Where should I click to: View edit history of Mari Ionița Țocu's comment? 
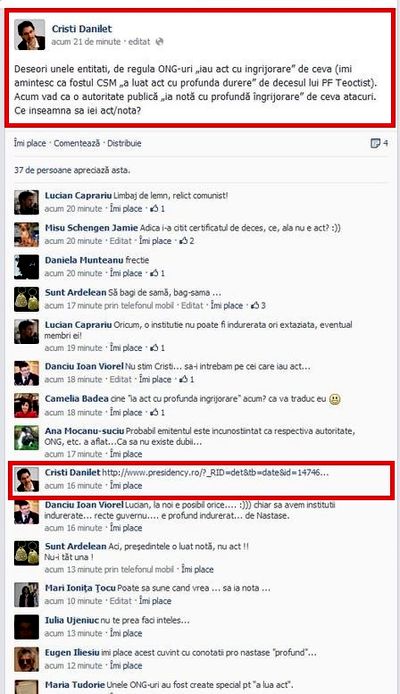[x=121, y=601]
